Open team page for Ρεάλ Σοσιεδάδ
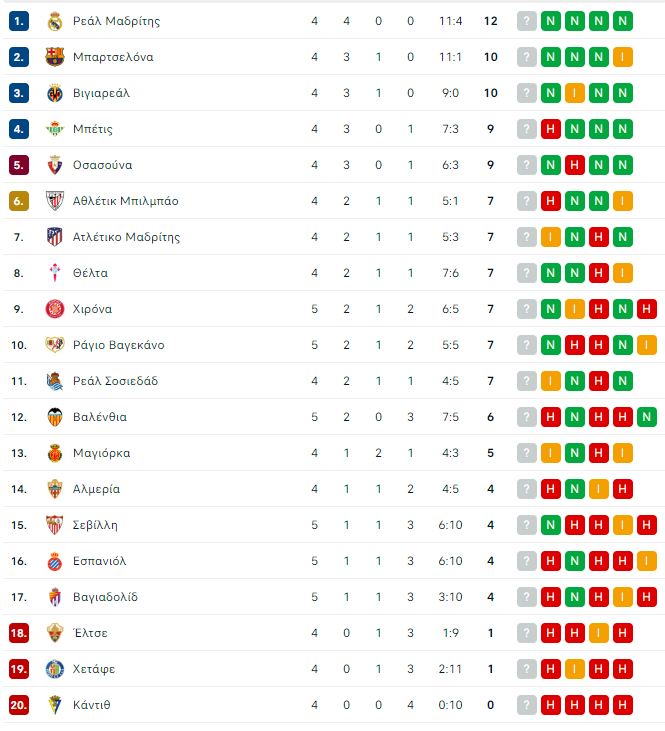Viewport: 665px width, 731px height. [115, 381]
